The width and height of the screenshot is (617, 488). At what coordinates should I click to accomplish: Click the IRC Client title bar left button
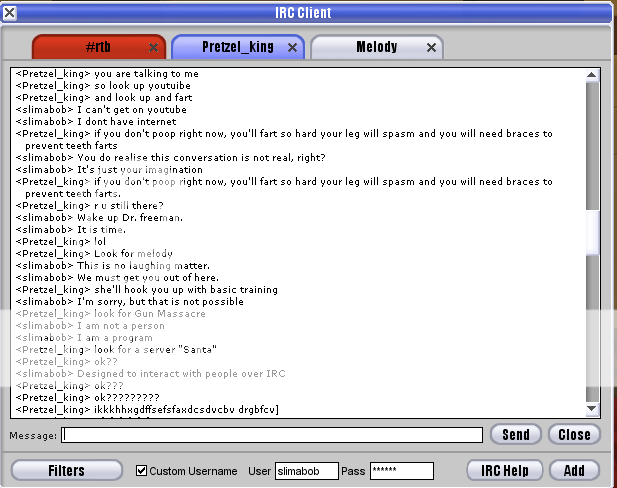(x=11, y=13)
